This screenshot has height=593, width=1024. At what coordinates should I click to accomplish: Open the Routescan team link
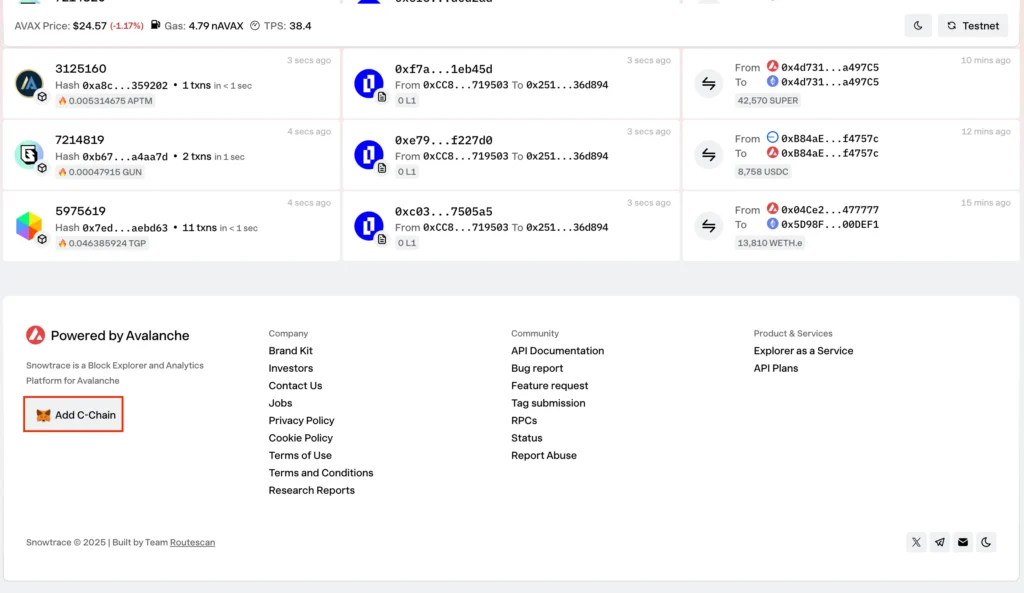pos(192,543)
